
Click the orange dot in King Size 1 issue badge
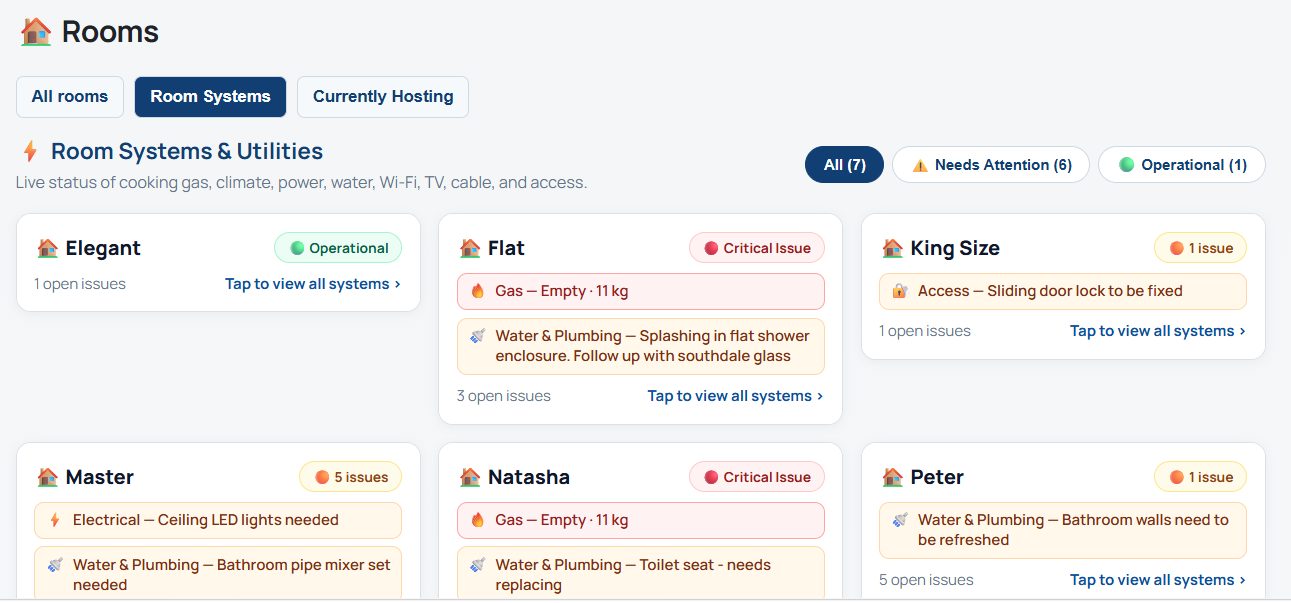pyautogui.click(x=1176, y=248)
